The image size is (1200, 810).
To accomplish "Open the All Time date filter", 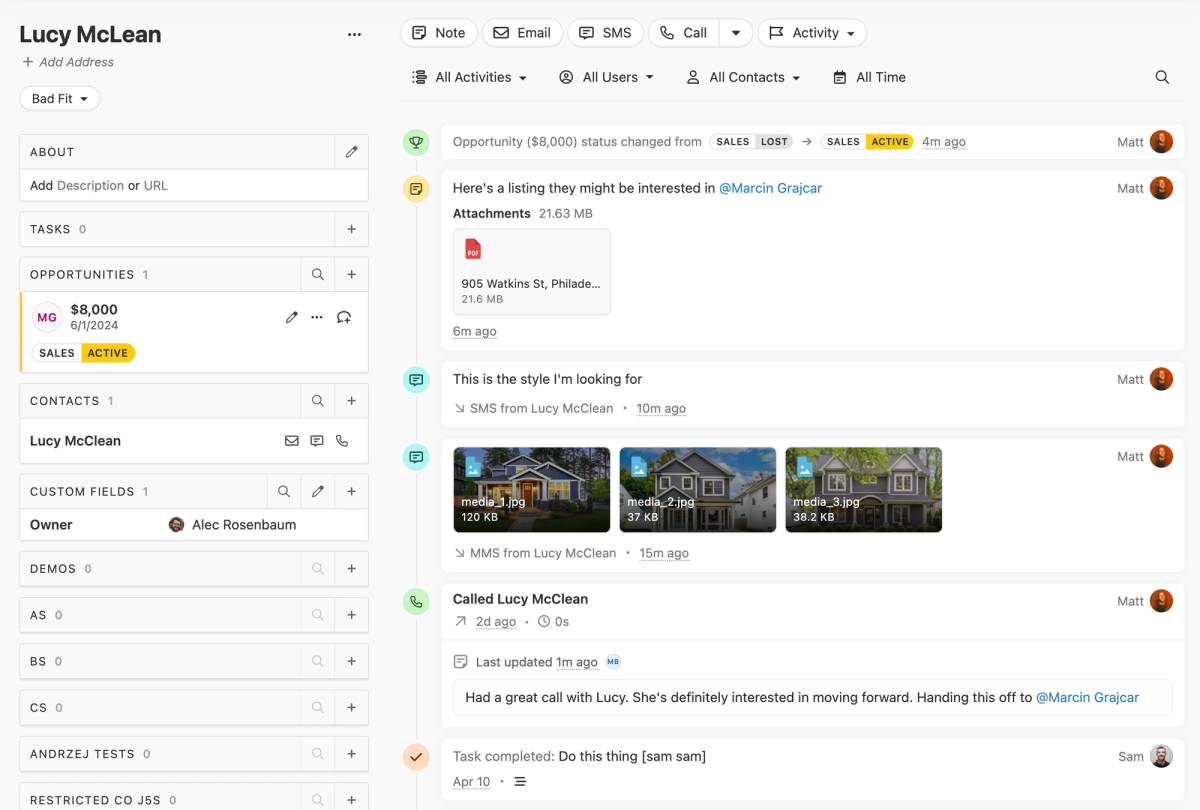I will 869,77.
